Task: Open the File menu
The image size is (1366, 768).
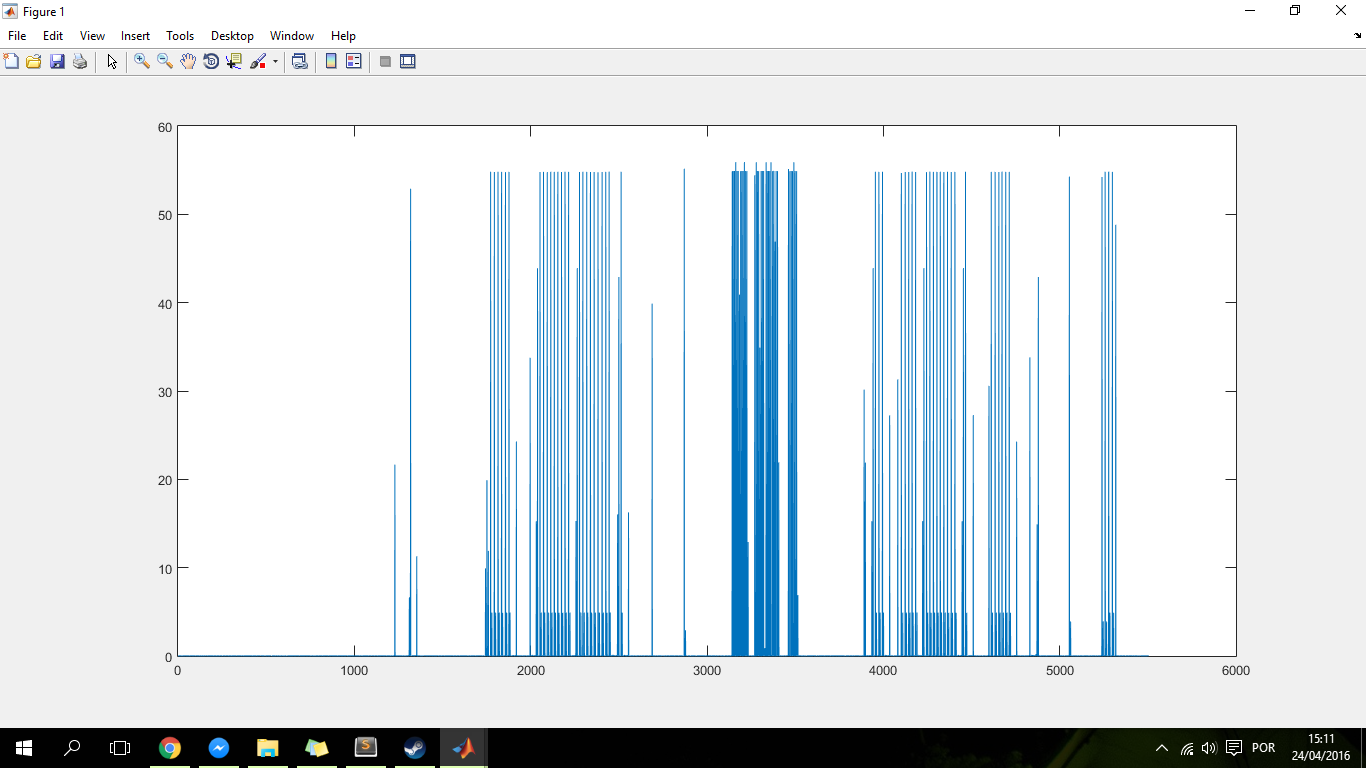Action: [17, 36]
